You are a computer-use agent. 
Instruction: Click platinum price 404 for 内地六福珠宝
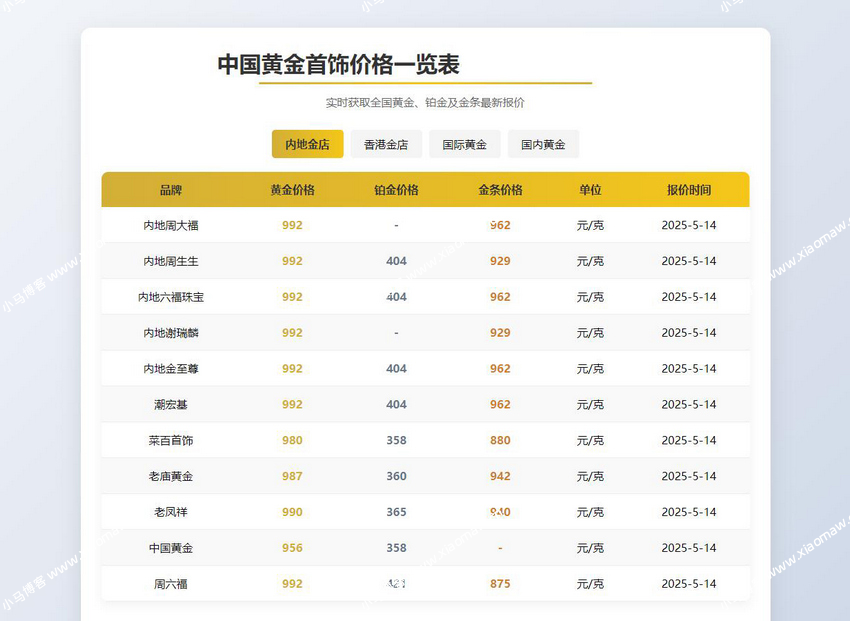click(x=396, y=297)
